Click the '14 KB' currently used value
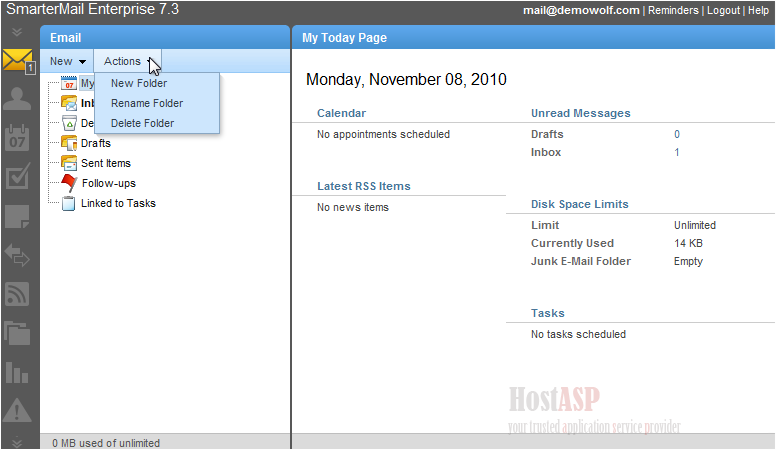This screenshot has height=450, width=776. [x=688, y=243]
